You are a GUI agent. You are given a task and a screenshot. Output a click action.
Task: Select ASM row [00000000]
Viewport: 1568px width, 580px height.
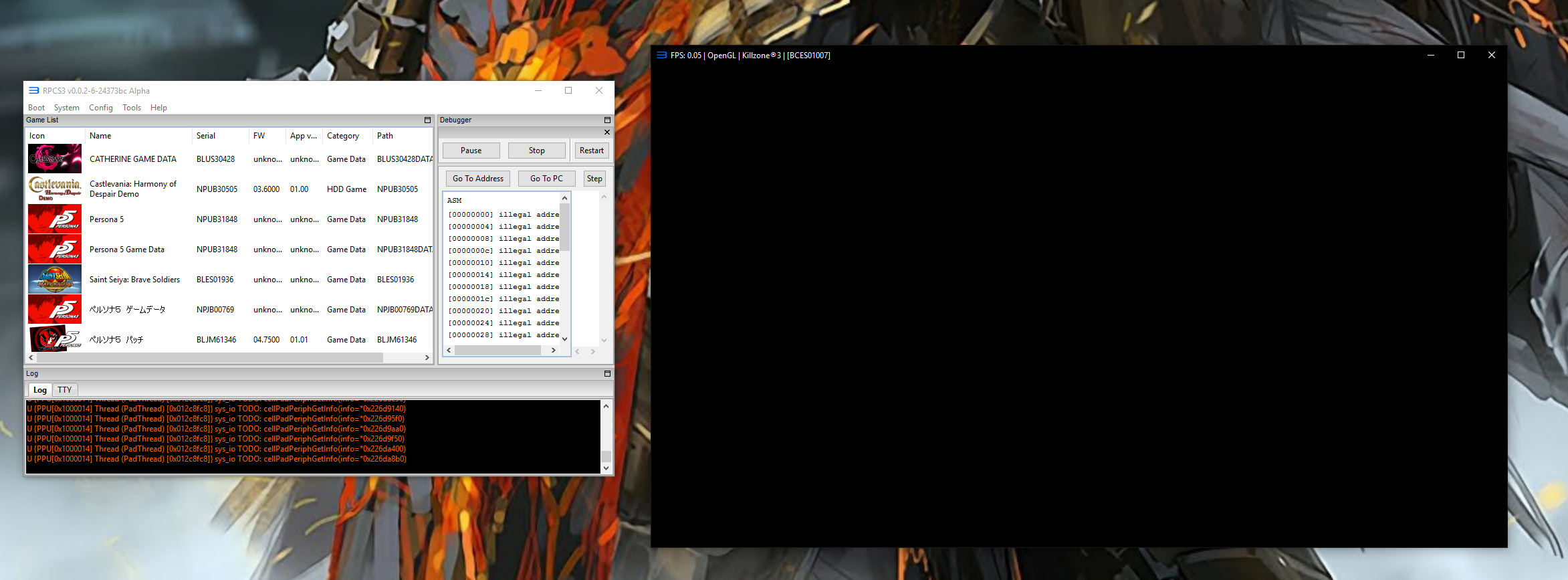pyautogui.click(x=503, y=215)
